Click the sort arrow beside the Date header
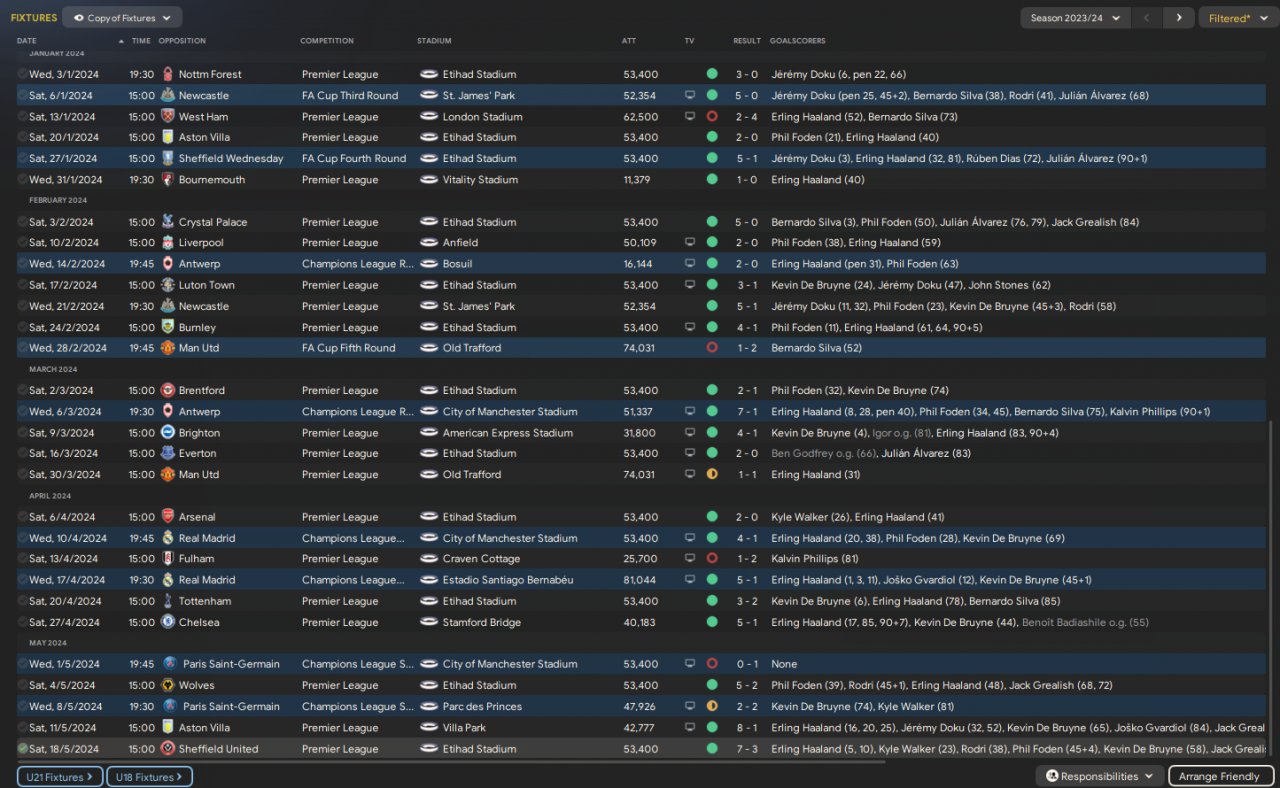Screen dimensions: 1280x788 click(x=122, y=41)
